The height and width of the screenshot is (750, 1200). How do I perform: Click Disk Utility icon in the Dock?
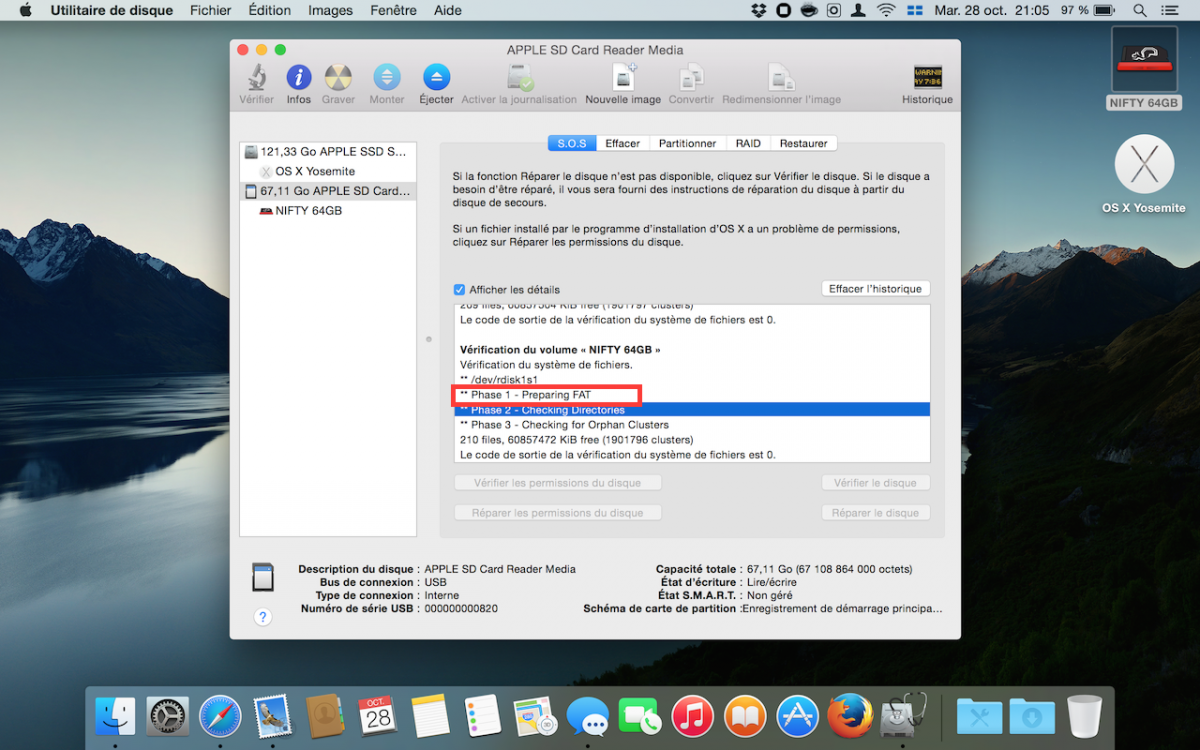(903, 716)
